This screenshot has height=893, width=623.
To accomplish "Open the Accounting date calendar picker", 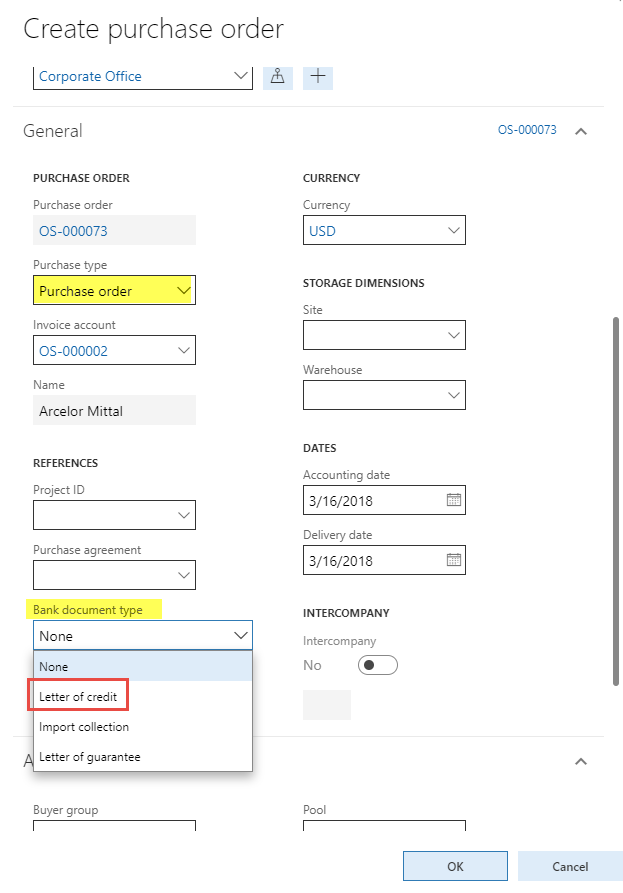I will click(x=453, y=500).
